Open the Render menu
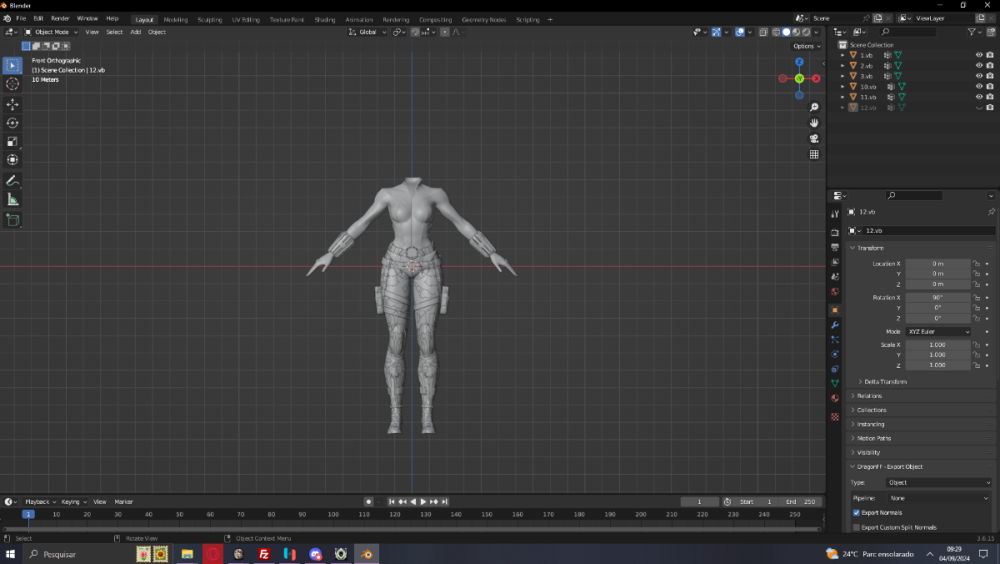Viewport: 1000px width, 564px height. pos(60,19)
